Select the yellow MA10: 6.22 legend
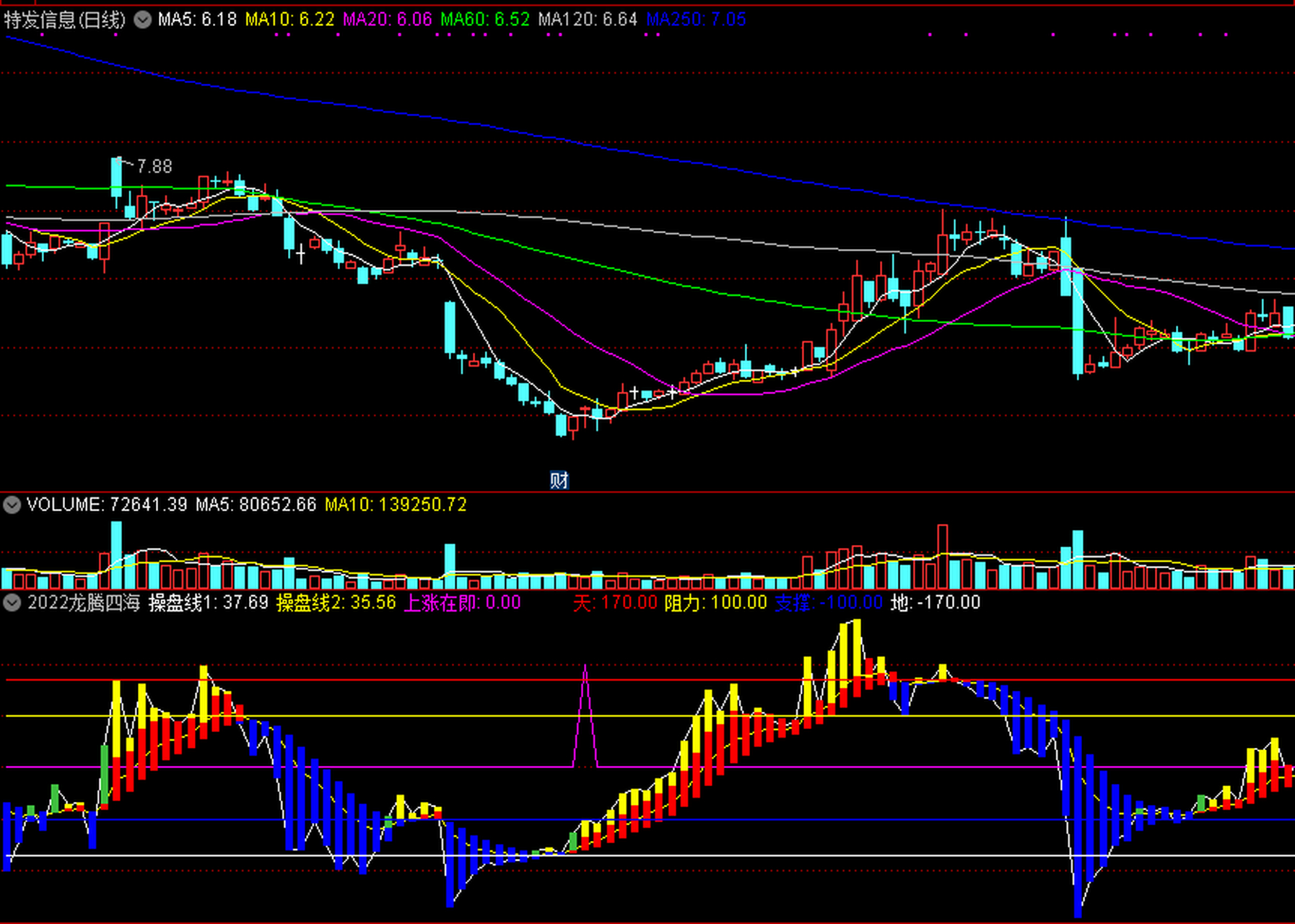 coord(289,19)
